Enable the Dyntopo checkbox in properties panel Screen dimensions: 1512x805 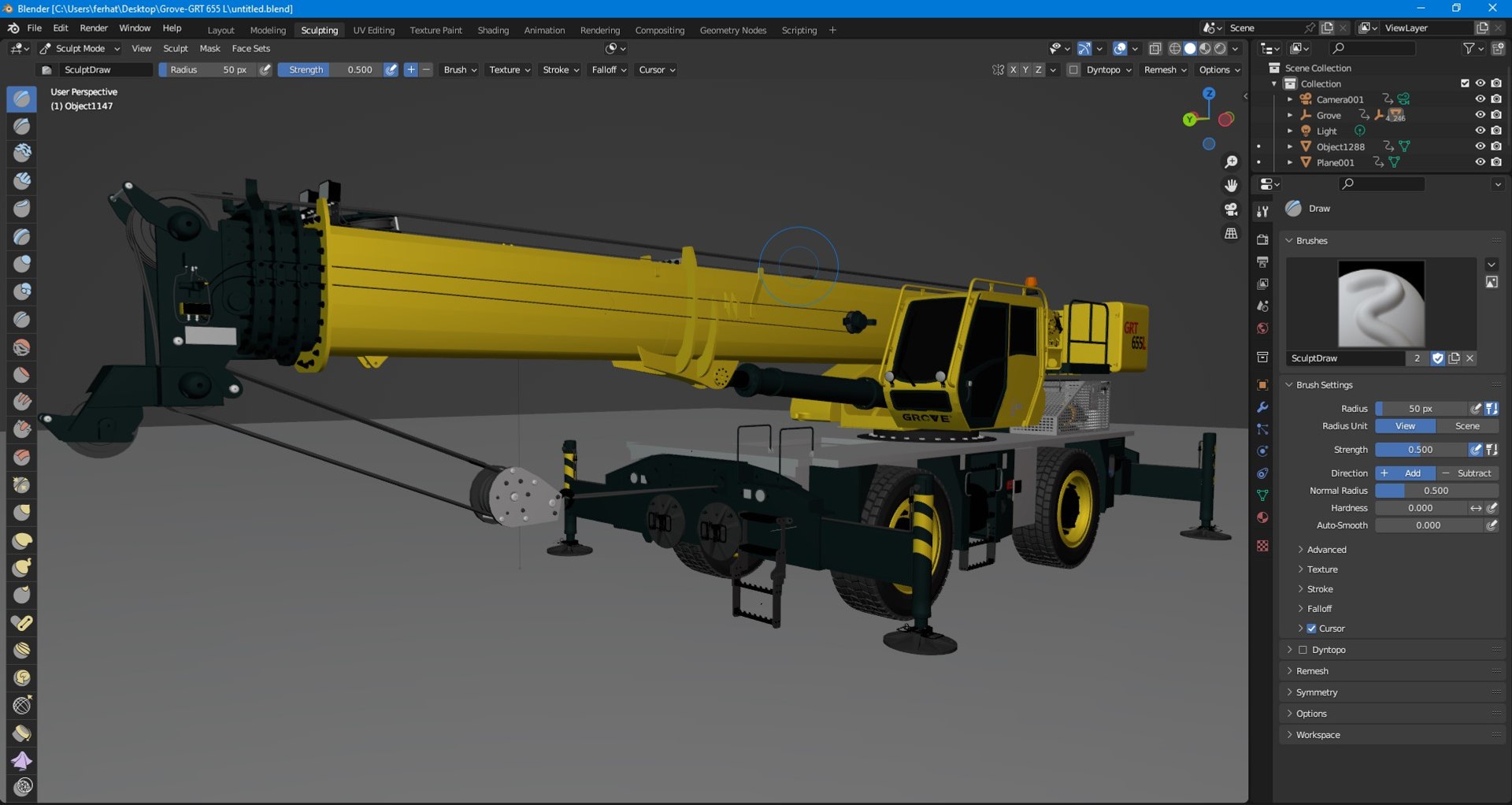[1303, 650]
